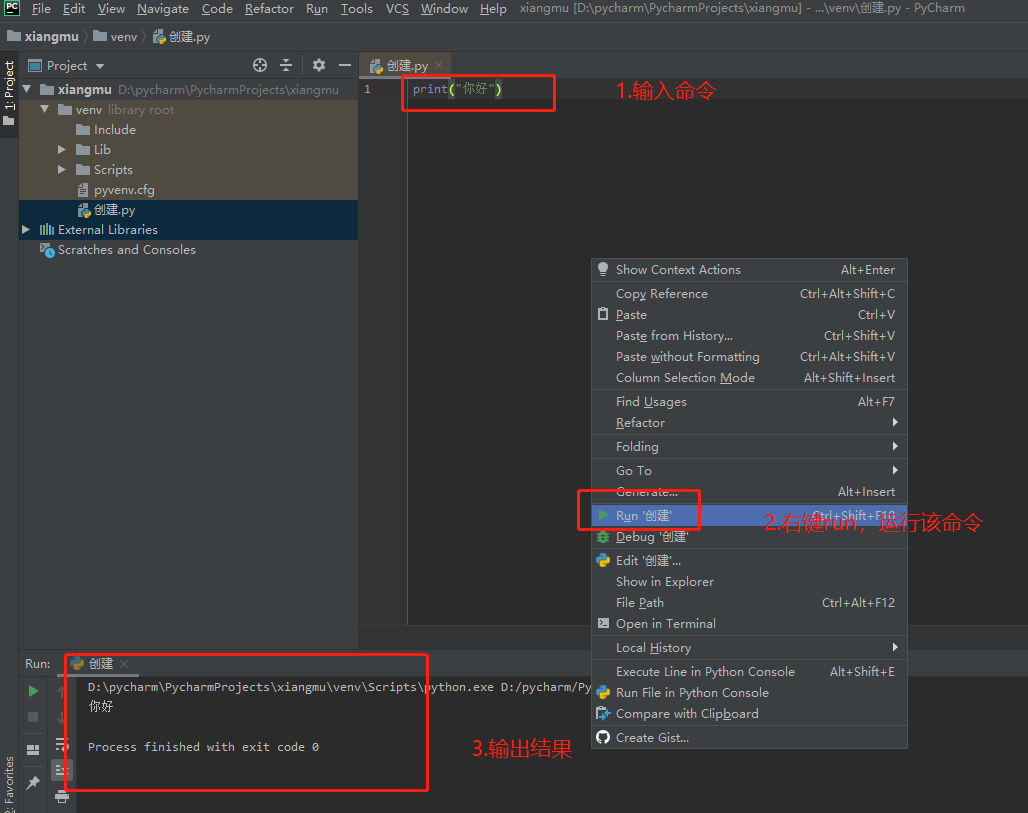The image size is (1028, 813).
Task: Click the Up the Stack Trace arrow
Action: pos(61,691)
